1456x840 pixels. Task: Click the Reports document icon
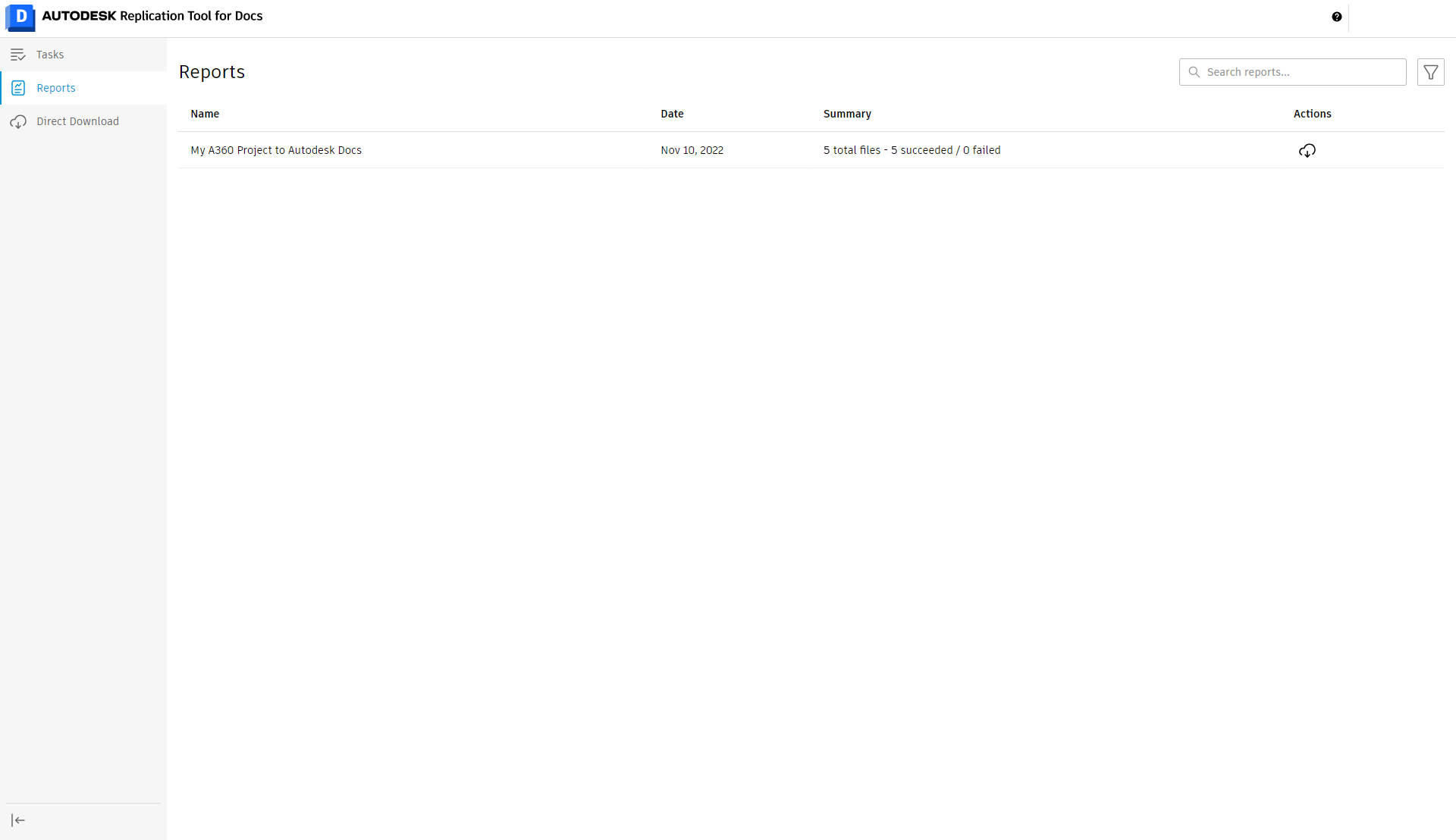pyautogui.click(x=18, y=88)
